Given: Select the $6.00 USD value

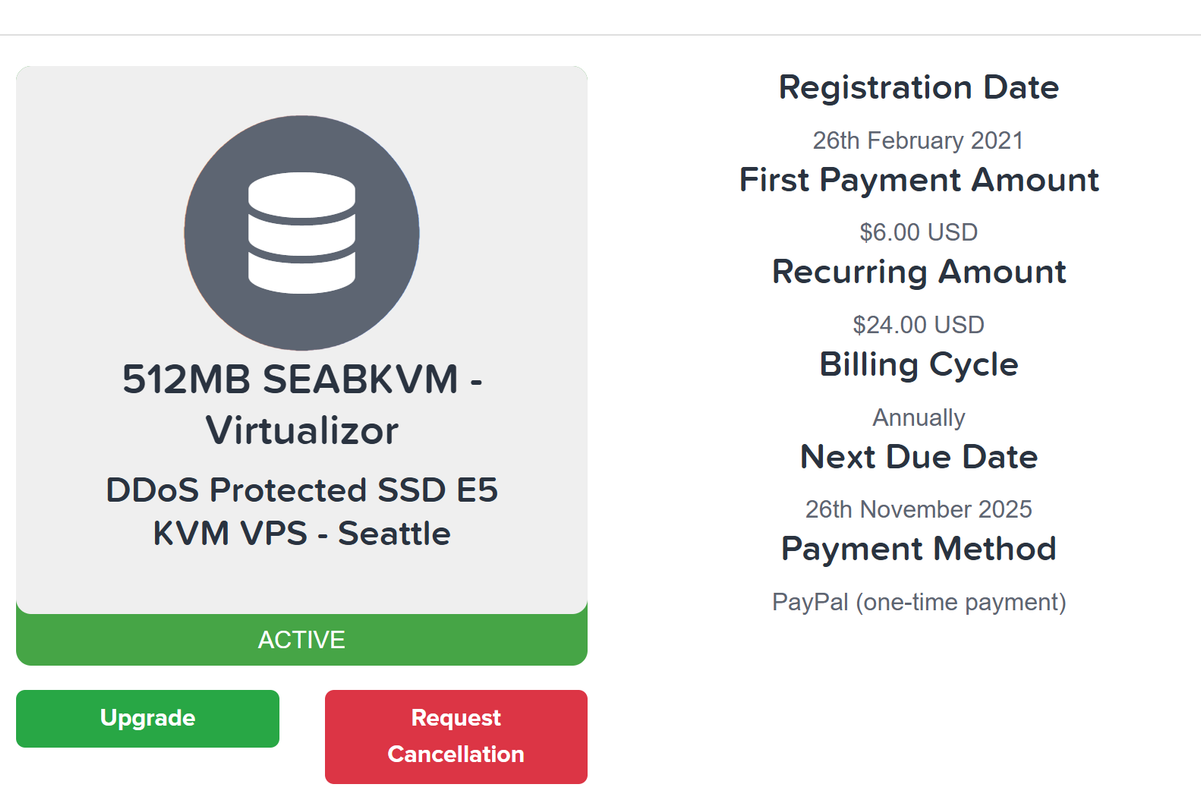Looking at the screenshot, I should 918,233.
